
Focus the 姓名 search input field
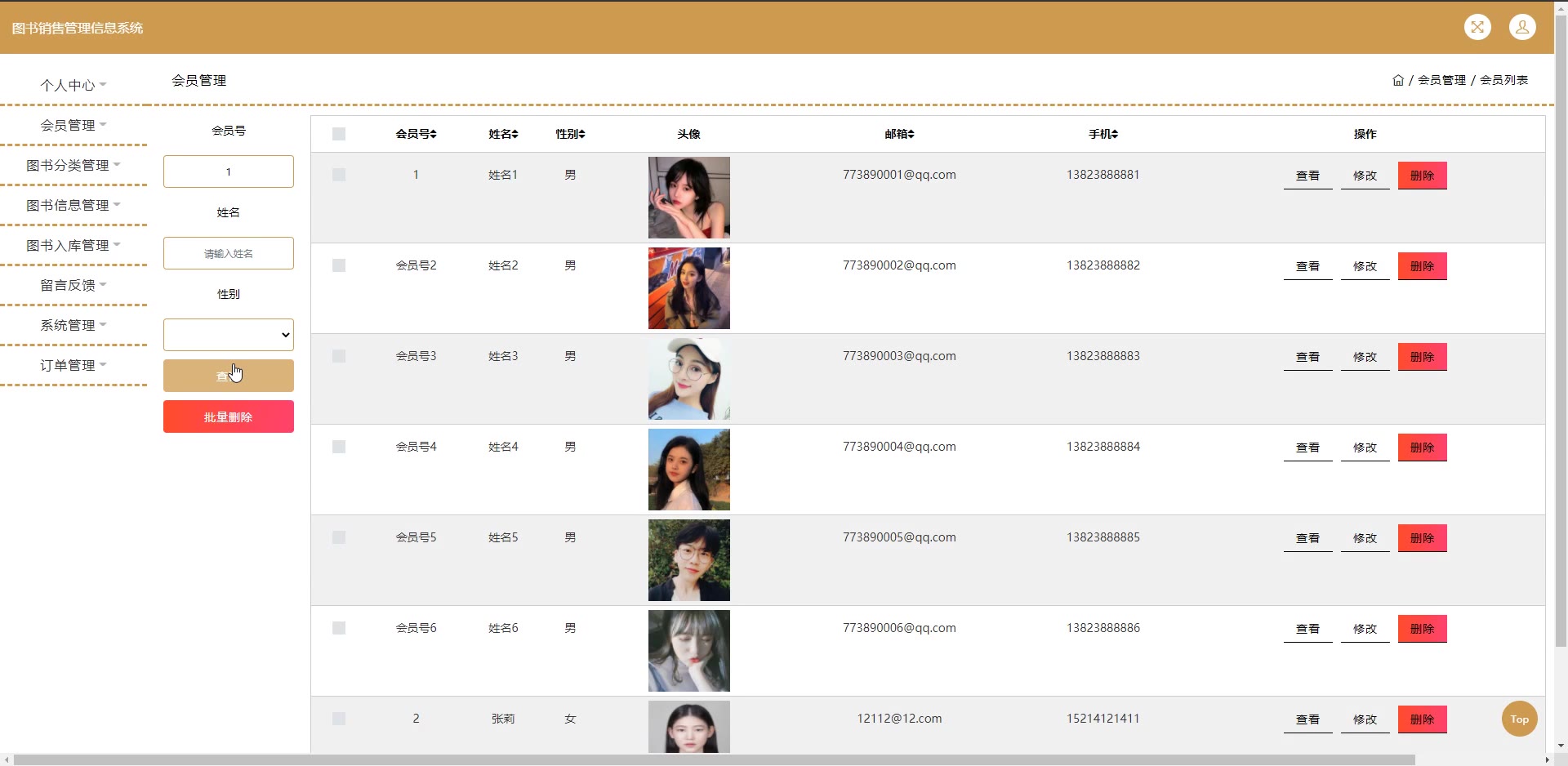[x=229, y=253]
